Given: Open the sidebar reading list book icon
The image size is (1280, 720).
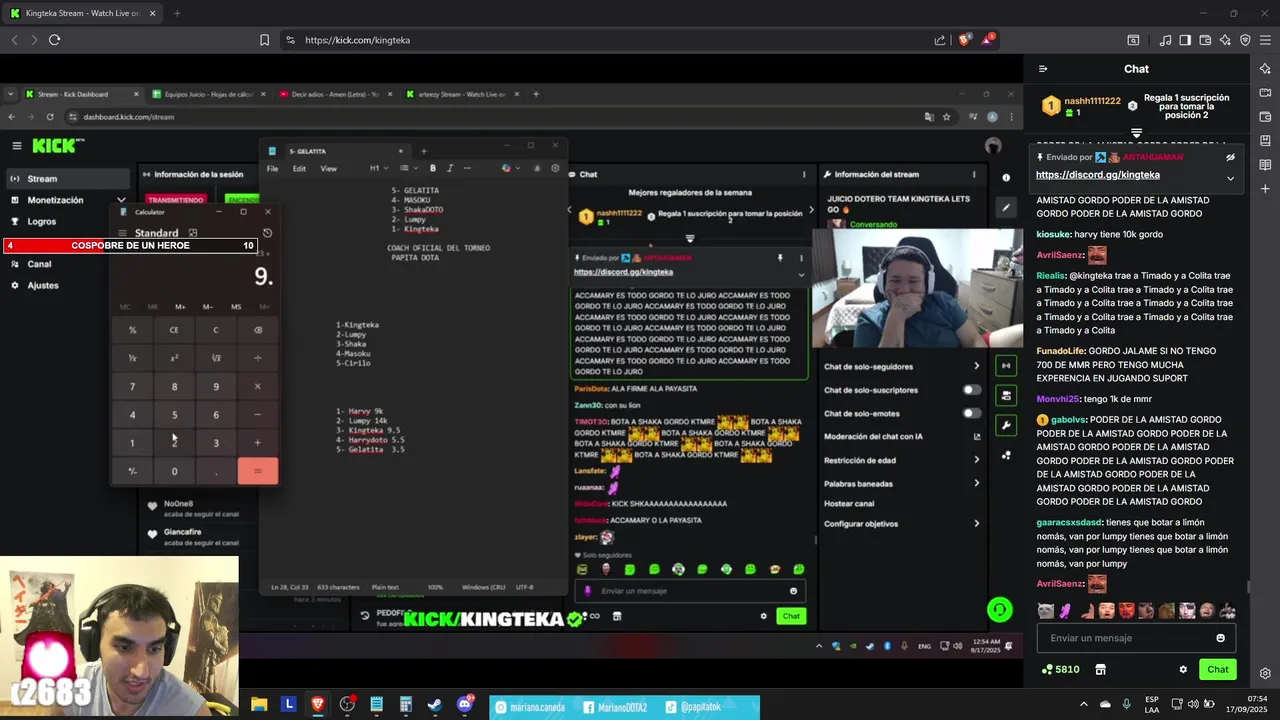Looking at the screenshot, I should [1265, 164].
